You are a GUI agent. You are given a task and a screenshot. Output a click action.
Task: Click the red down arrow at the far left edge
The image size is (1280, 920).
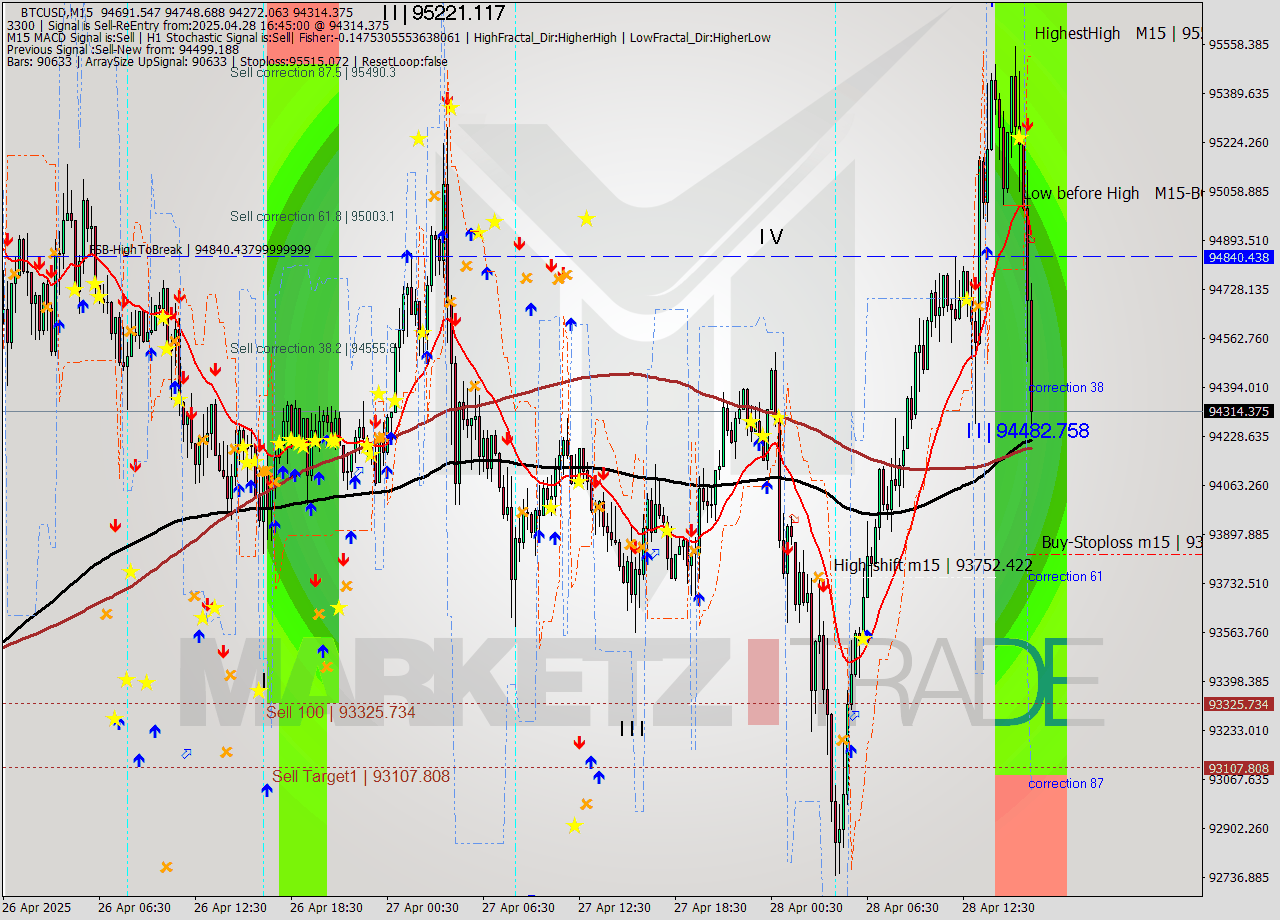pyautogui.click(x=10, y=238)
